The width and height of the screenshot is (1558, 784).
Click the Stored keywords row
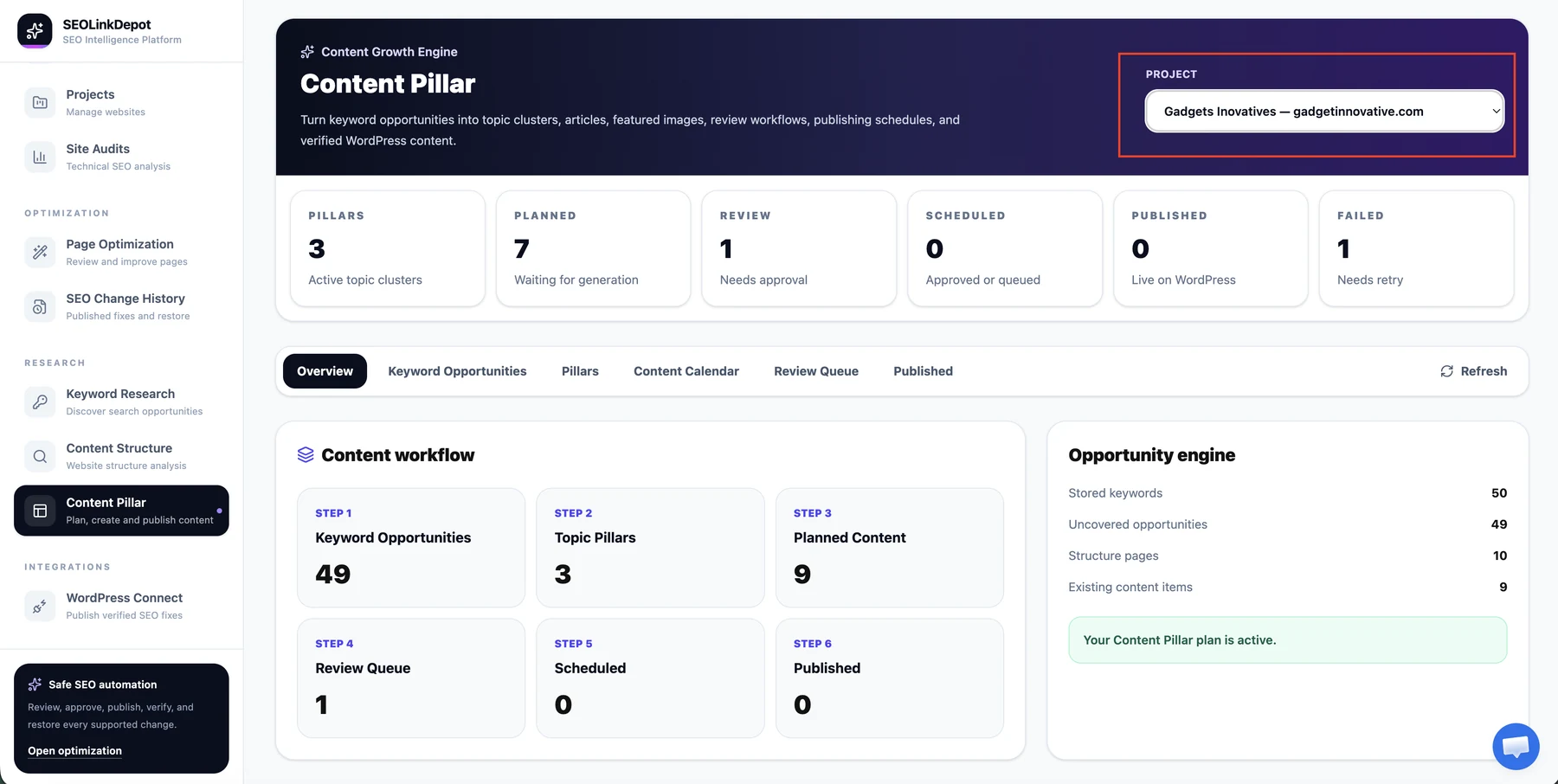tap(1288, 493)
